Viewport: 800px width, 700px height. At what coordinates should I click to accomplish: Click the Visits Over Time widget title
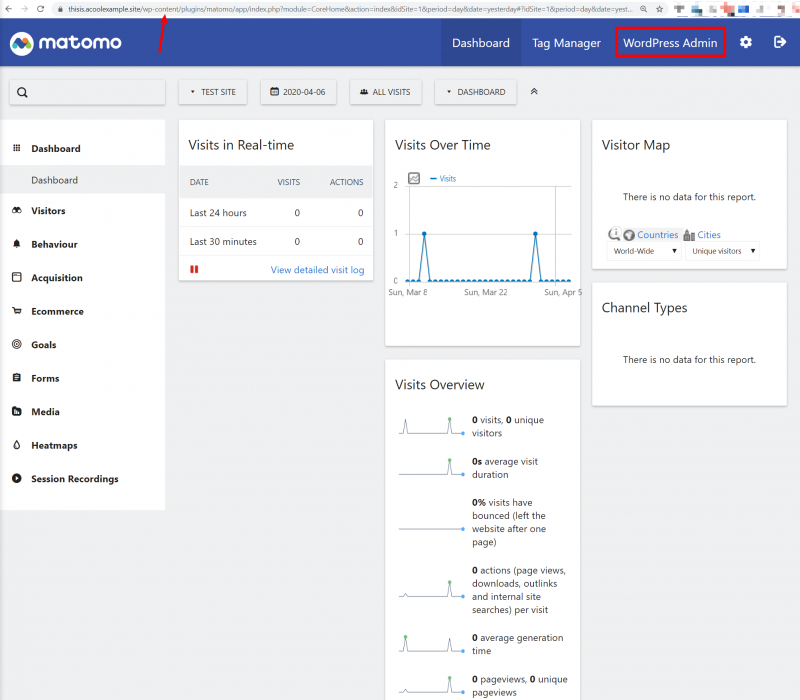point(442,145)
